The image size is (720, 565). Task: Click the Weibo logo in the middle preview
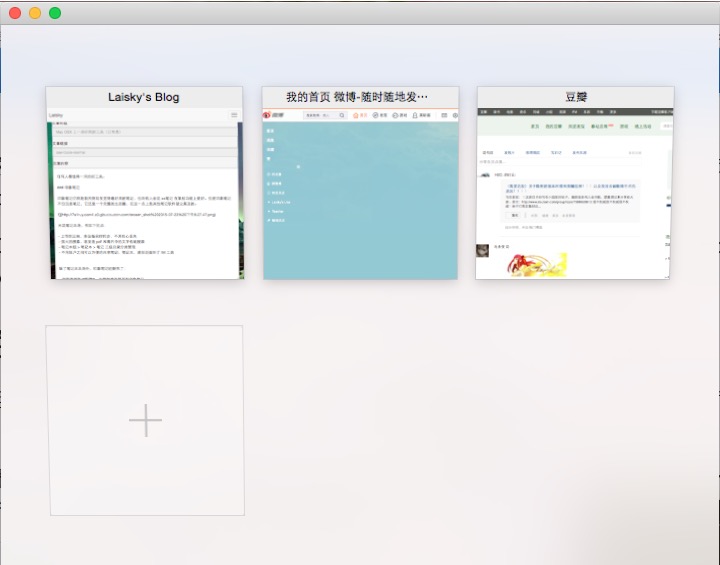[x=272, y=116]
